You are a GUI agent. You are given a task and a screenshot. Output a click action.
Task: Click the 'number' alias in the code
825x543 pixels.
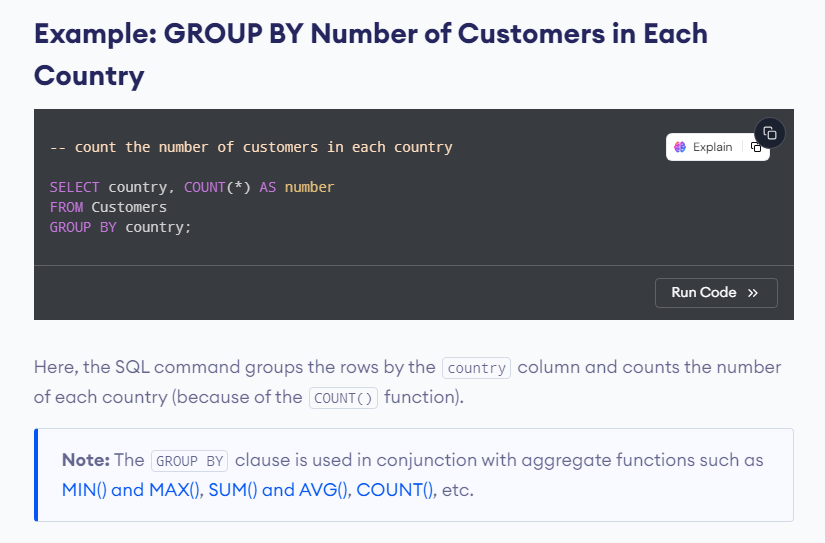309,187
